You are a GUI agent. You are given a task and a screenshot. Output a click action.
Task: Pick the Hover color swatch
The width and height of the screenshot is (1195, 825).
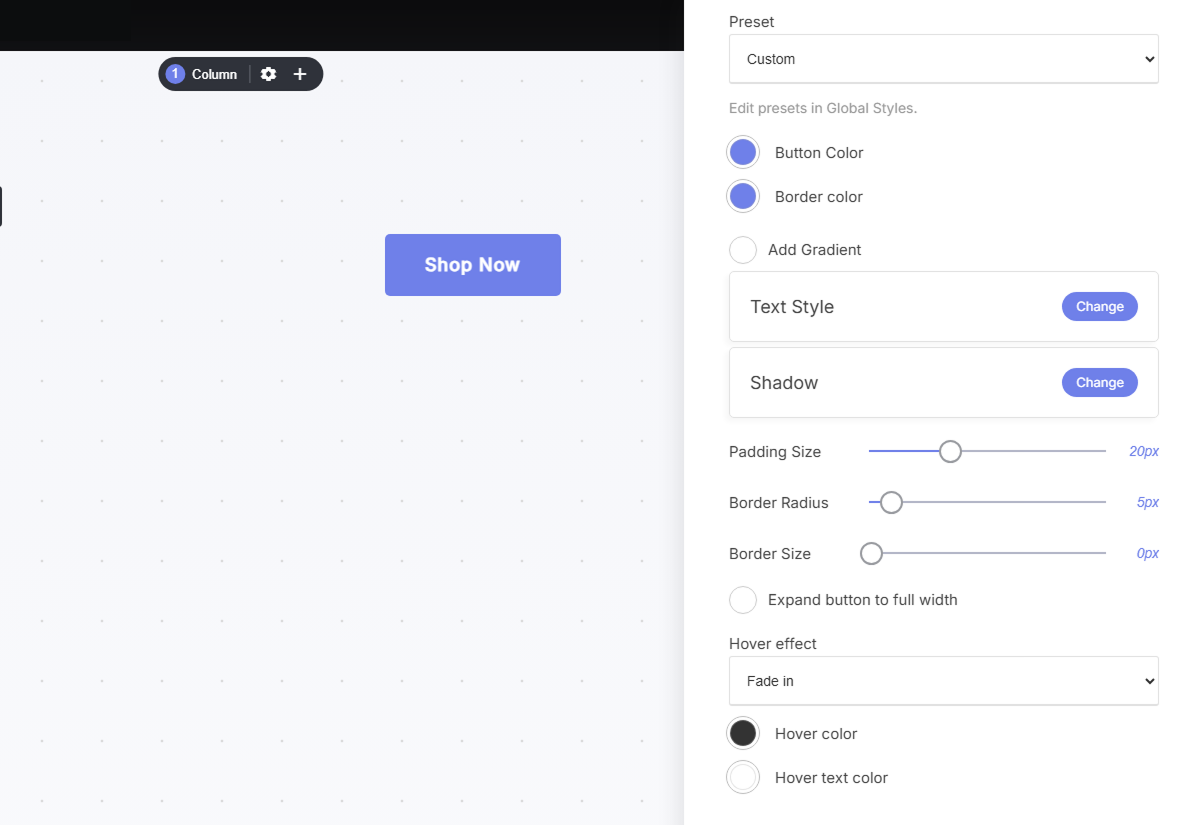click(743, 734)
